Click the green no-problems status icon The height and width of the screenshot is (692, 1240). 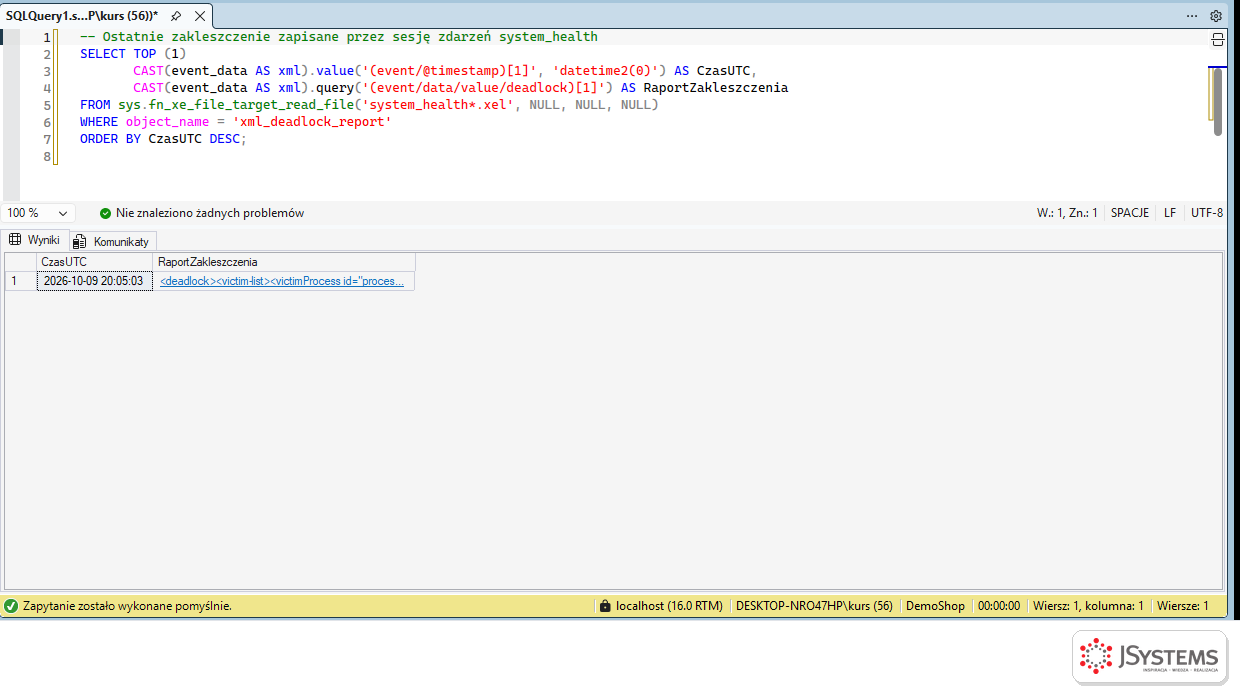click(105, 213)
